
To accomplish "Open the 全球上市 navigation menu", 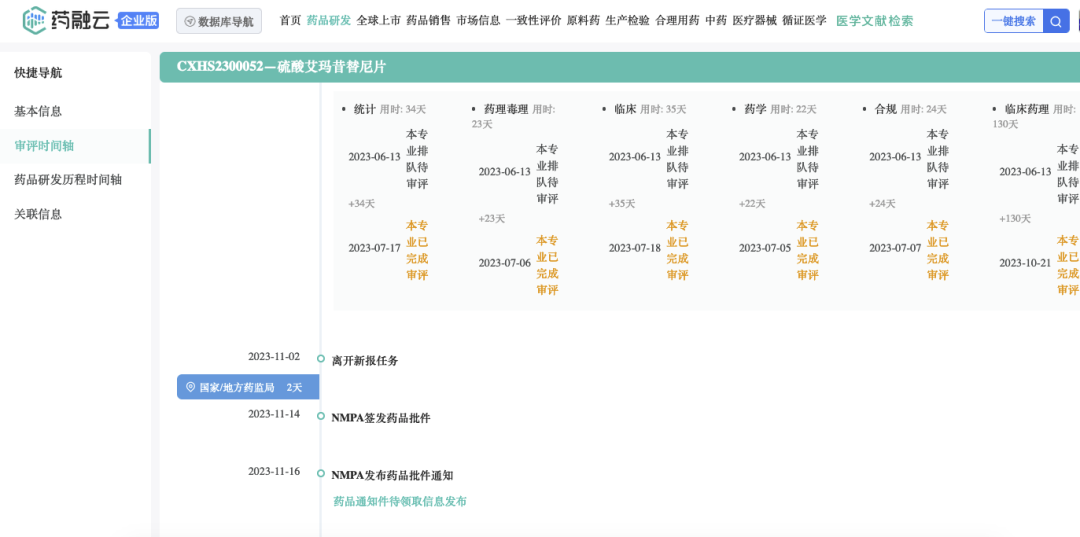I will pos(378,21).
